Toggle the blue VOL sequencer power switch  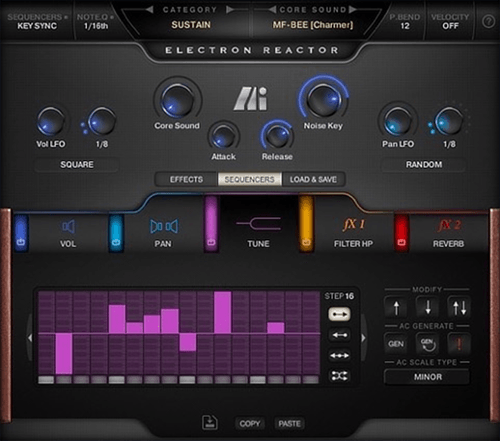[x=21, y=233]
